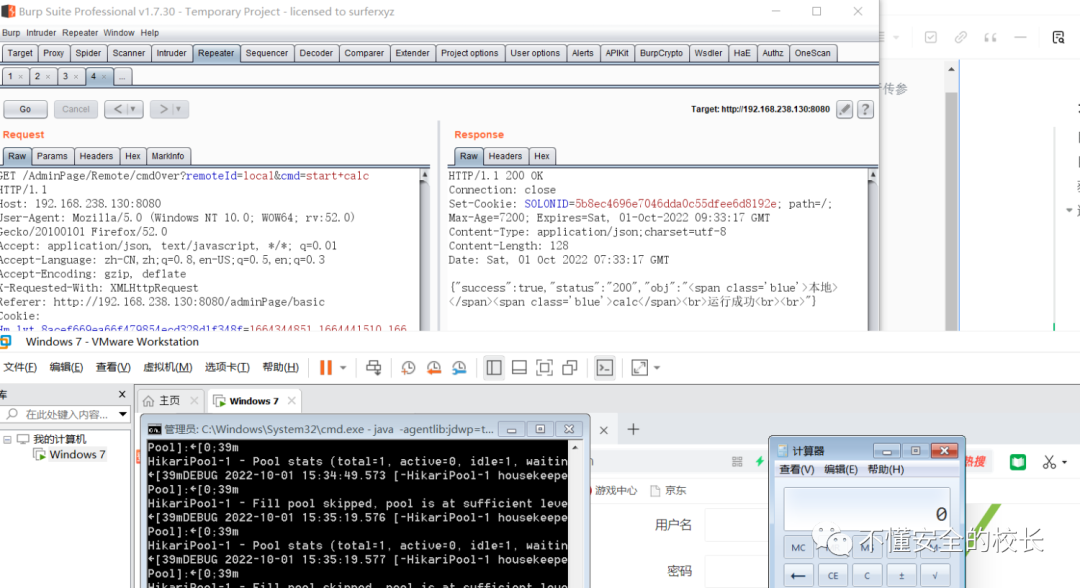1080x588 pixels.
Task: Click calculator square root button
Action: click(x=935, y=576)
